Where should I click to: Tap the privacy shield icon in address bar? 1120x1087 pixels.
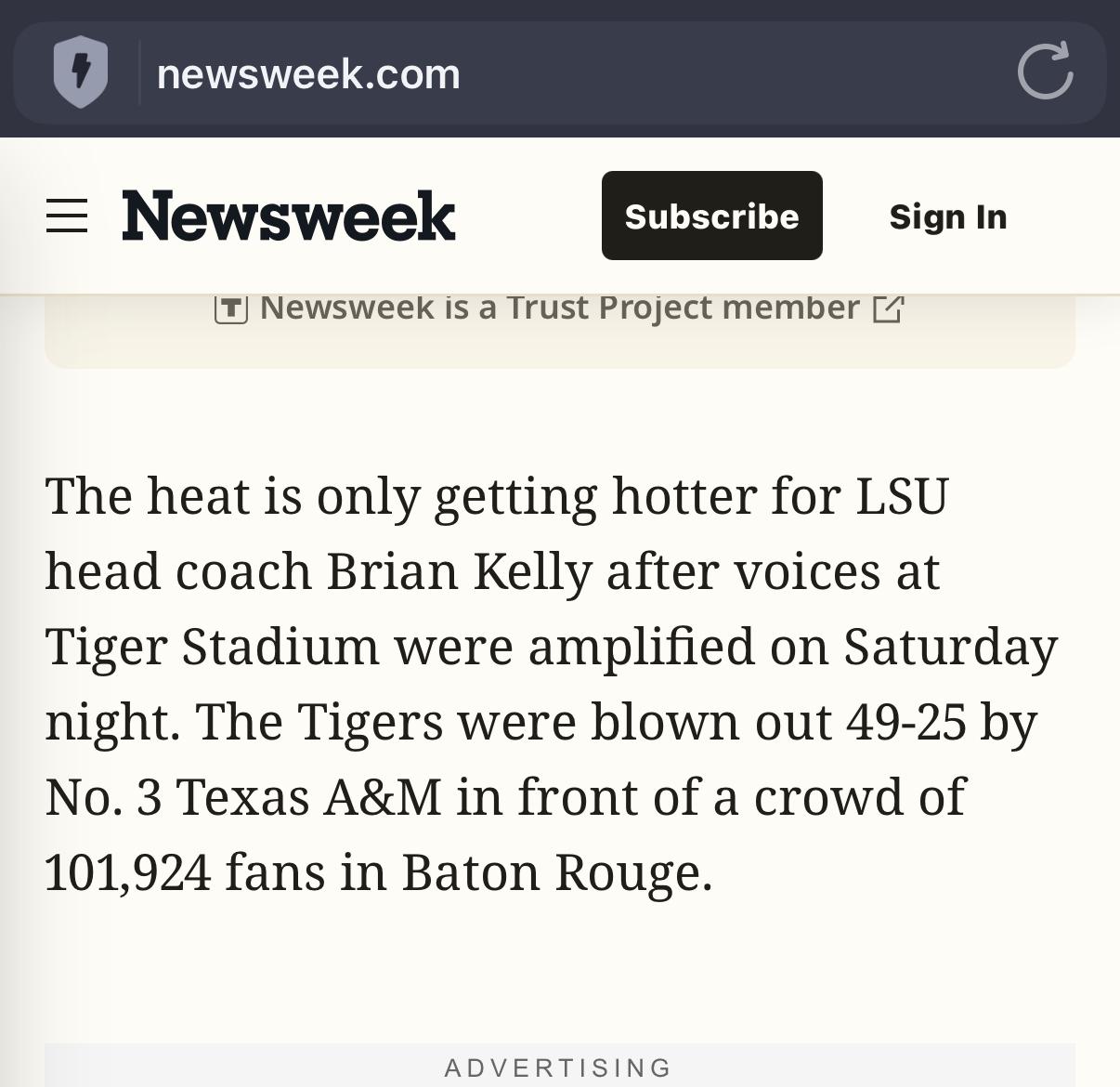(81, 72)
